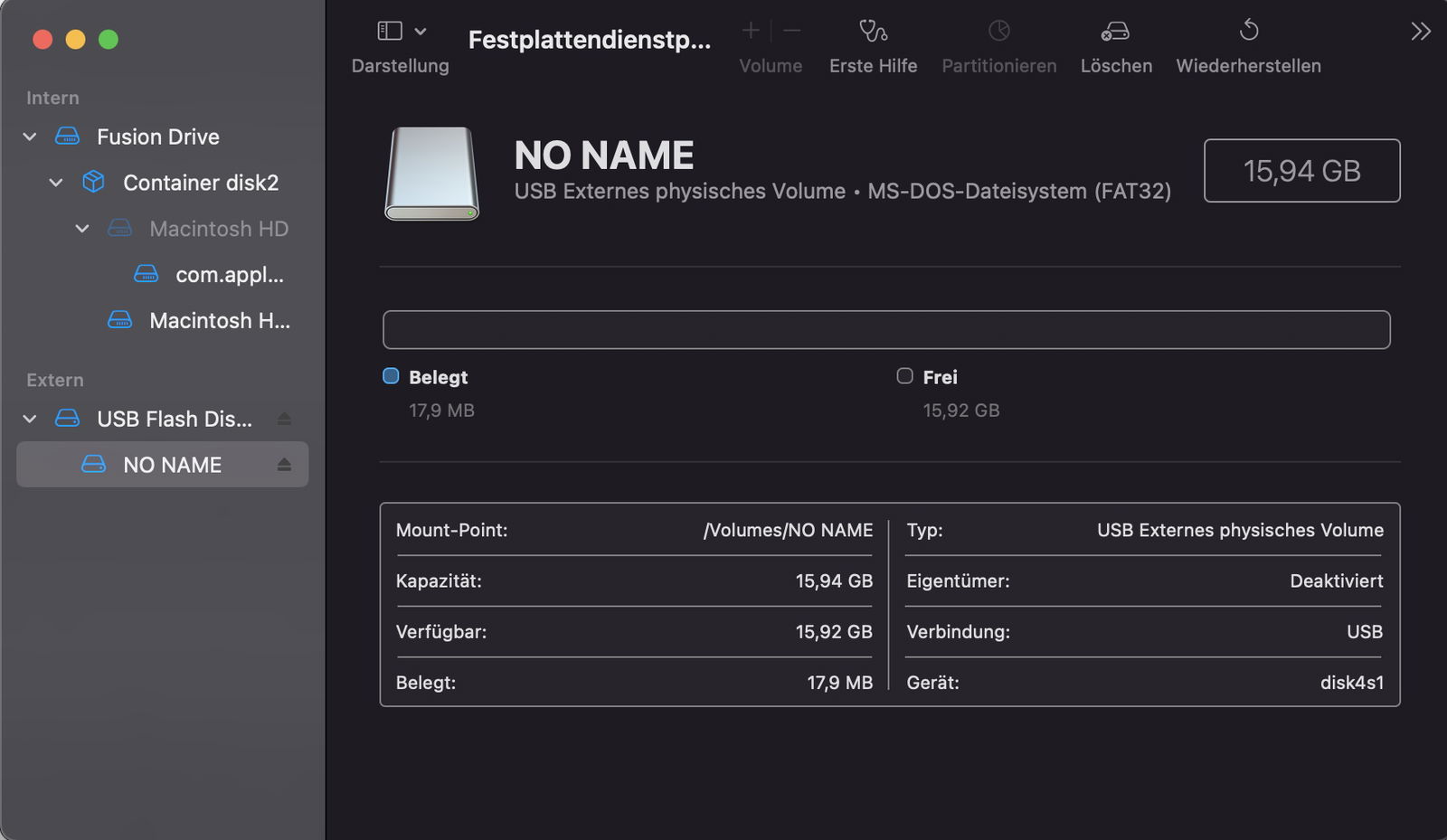Click the Erste Hilfe stethoscope icon

coord(873,32)
